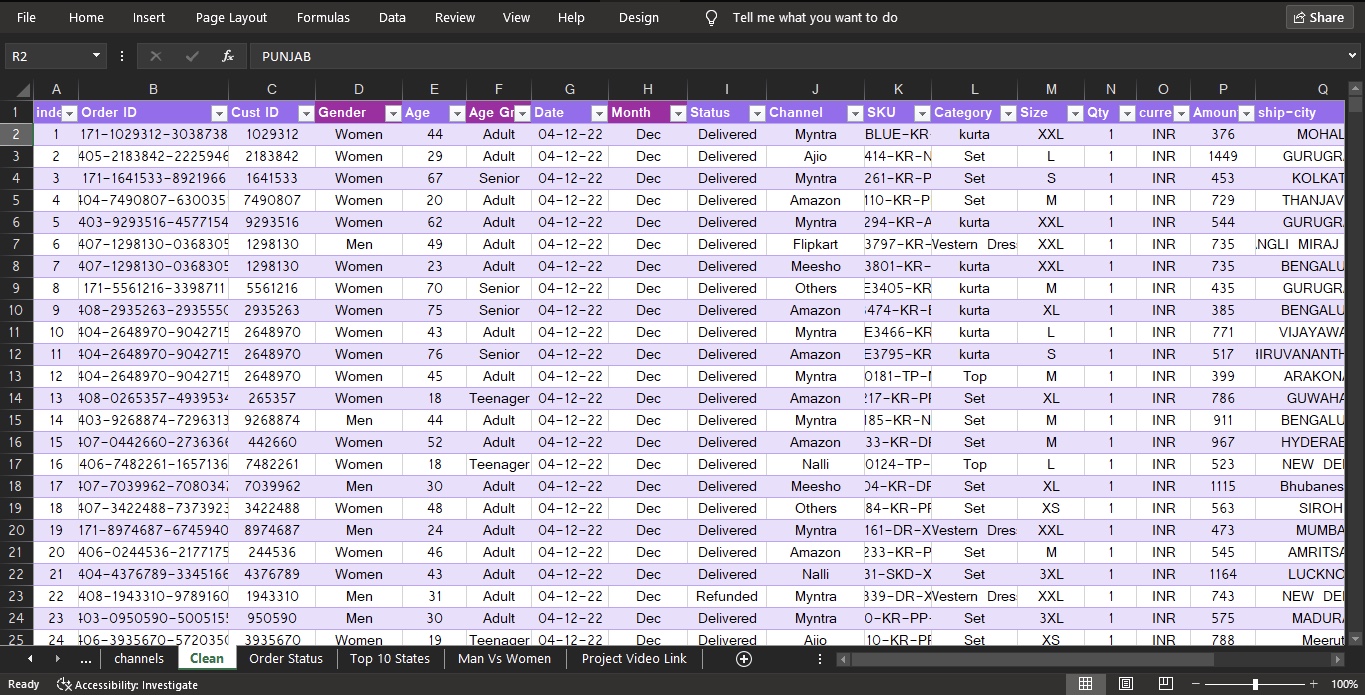
Task: Click the Cancel entry X icon
Action: (x=155, y=56)
